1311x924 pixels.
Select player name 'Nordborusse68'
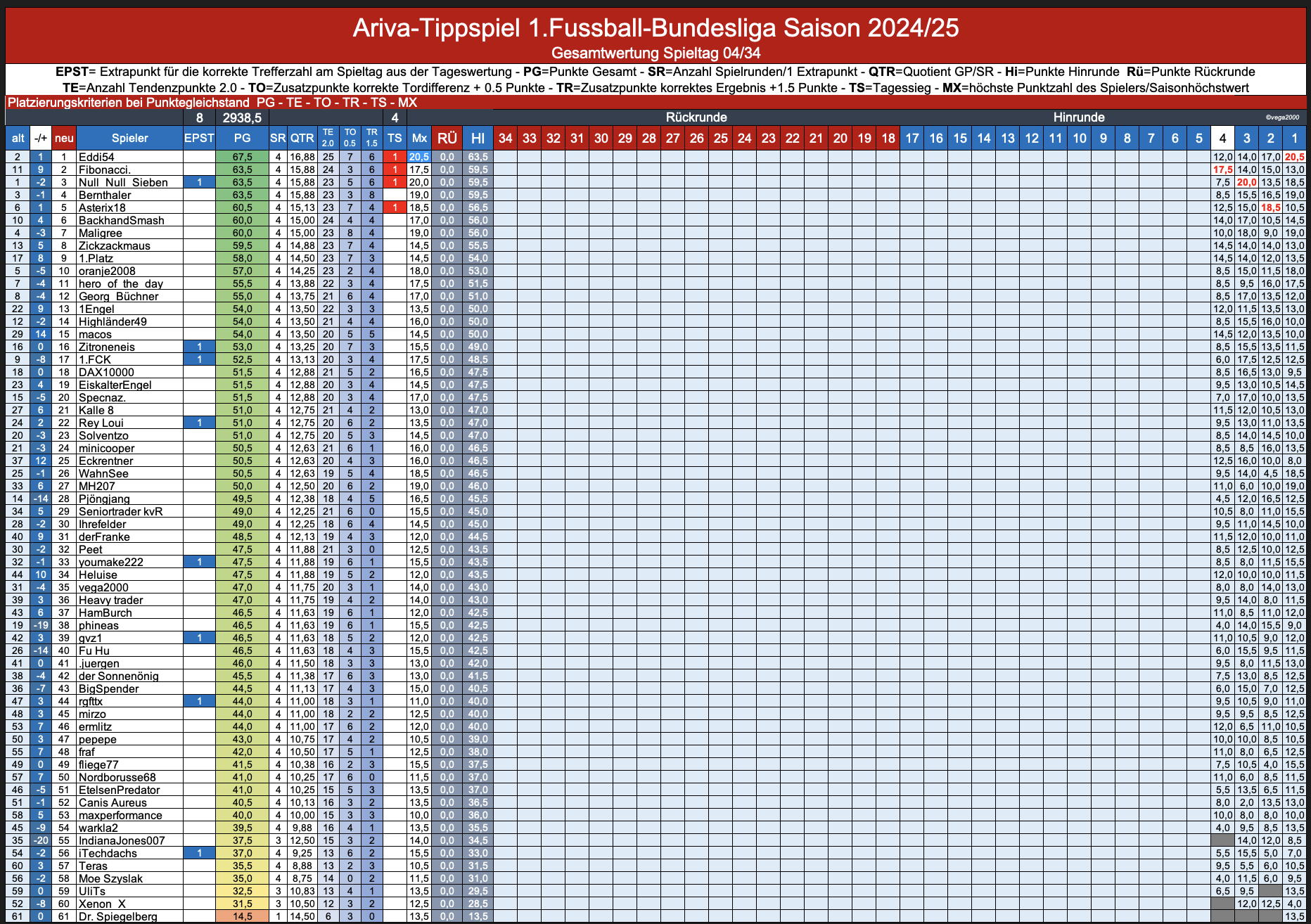coord(117,777)
